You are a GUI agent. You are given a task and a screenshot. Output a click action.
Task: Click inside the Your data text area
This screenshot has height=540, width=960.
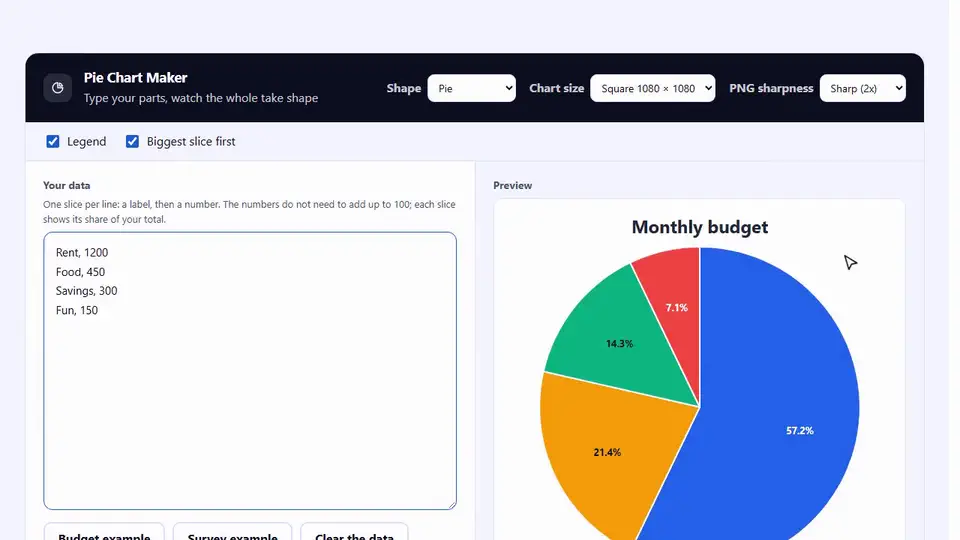pyautogui.click(x=250, y=370)
